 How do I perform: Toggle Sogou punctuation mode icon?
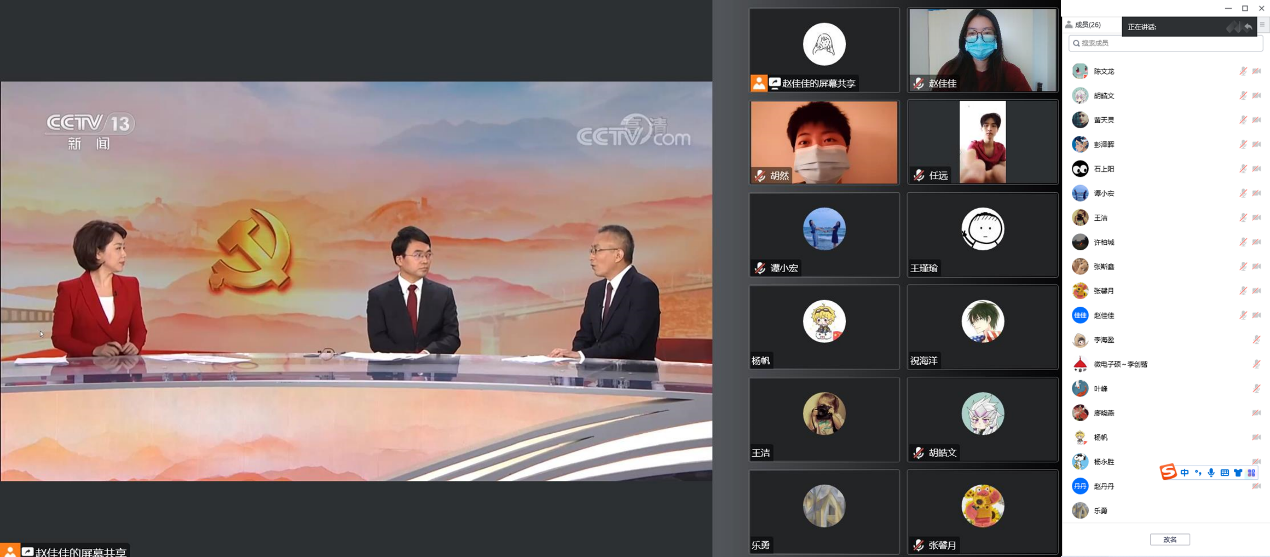[1198, 472]
